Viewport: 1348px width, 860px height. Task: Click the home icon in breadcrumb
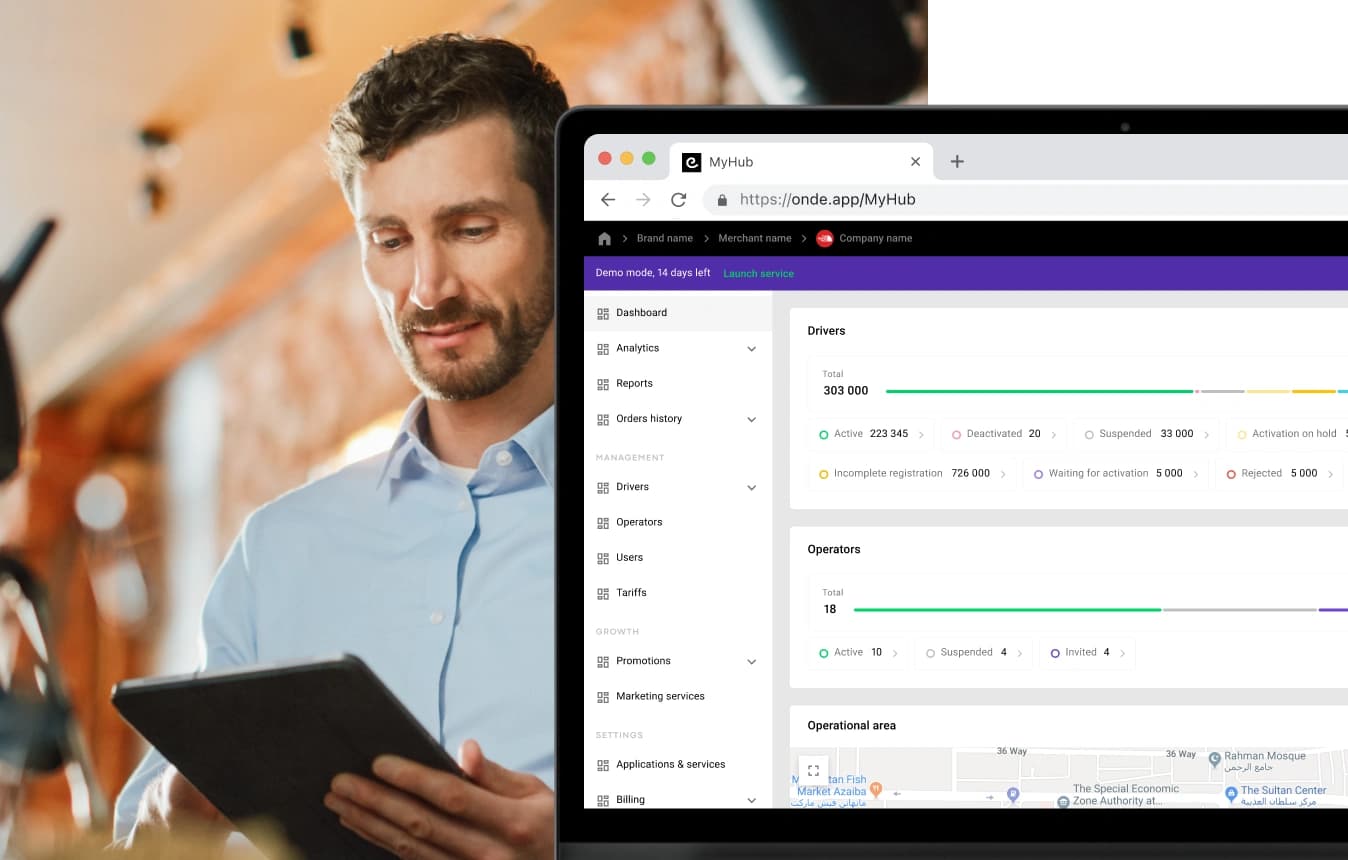(x=604, y=239)
